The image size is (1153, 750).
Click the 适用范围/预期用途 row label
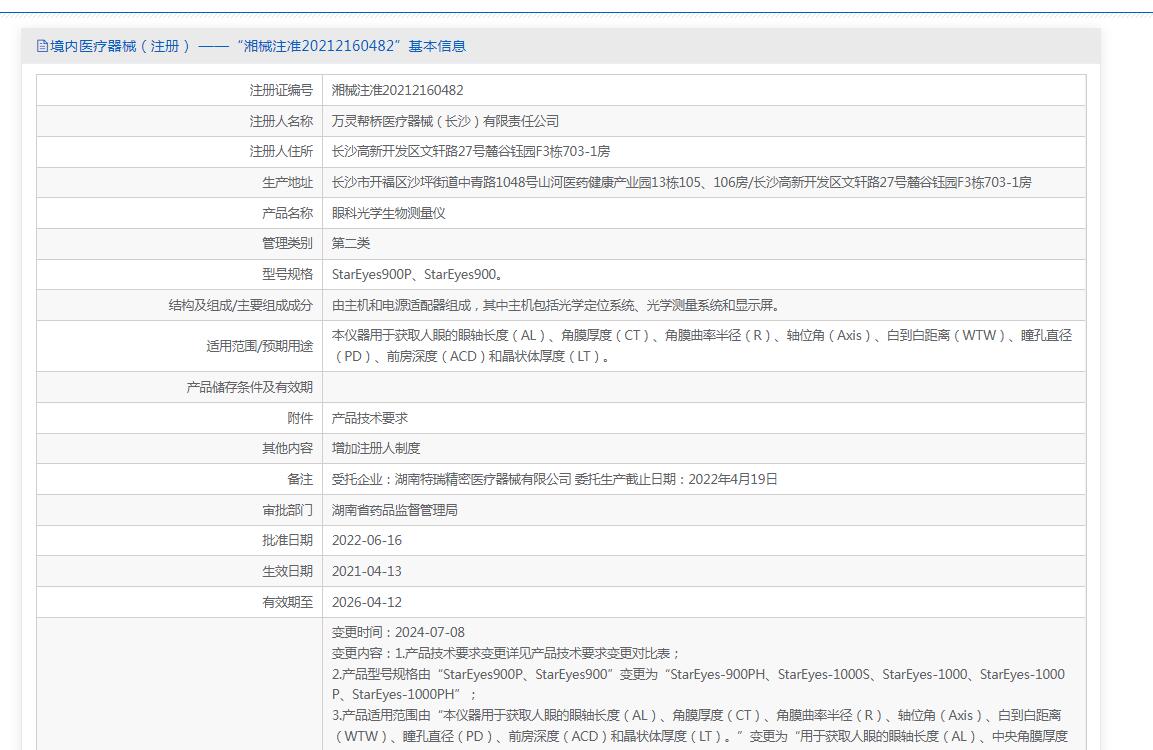coord(259,346)
